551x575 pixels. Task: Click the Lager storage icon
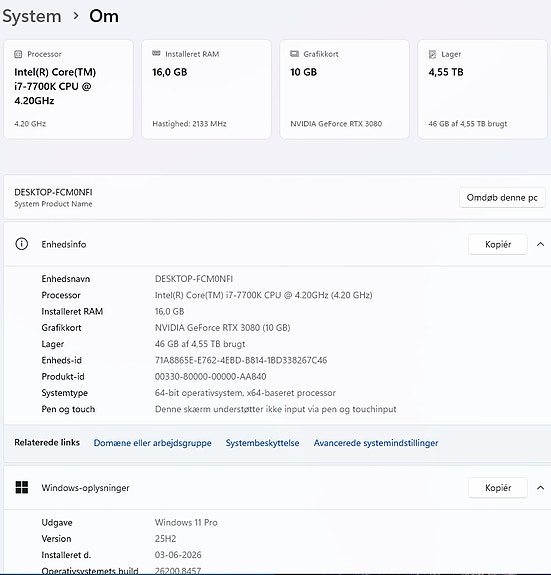[432, 54]
